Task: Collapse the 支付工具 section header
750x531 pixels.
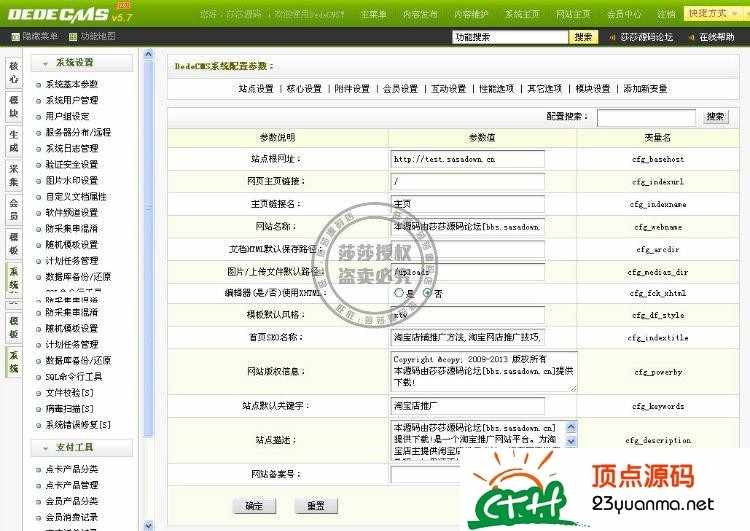Action: 82,447
